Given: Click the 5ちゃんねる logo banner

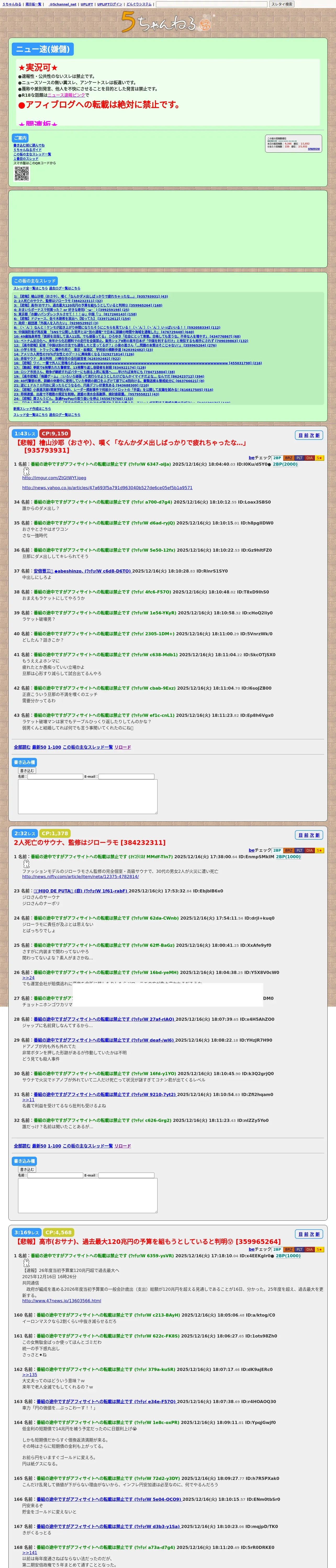Looking at the screenshot, I should pos(168,22).
